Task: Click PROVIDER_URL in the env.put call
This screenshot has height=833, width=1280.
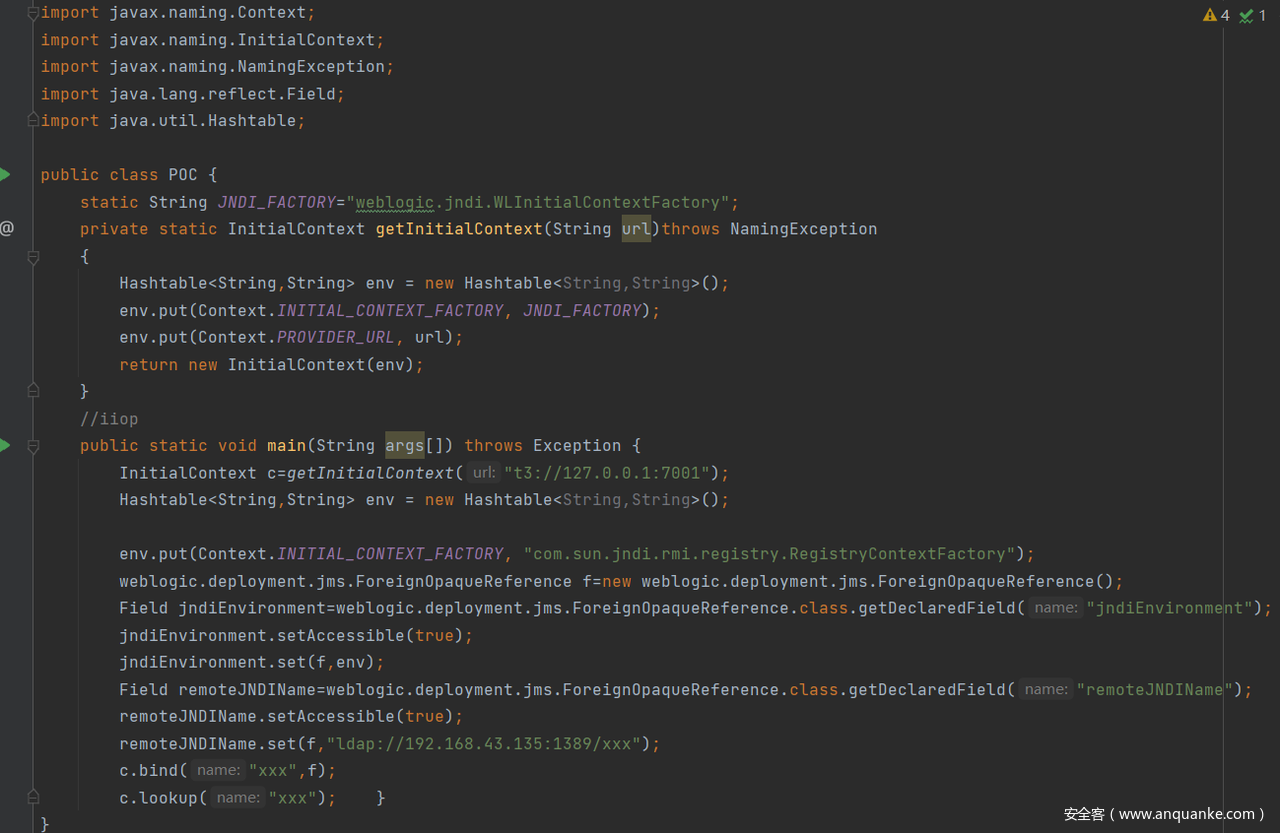Action: pyautogui.click(x=336, y=337)
